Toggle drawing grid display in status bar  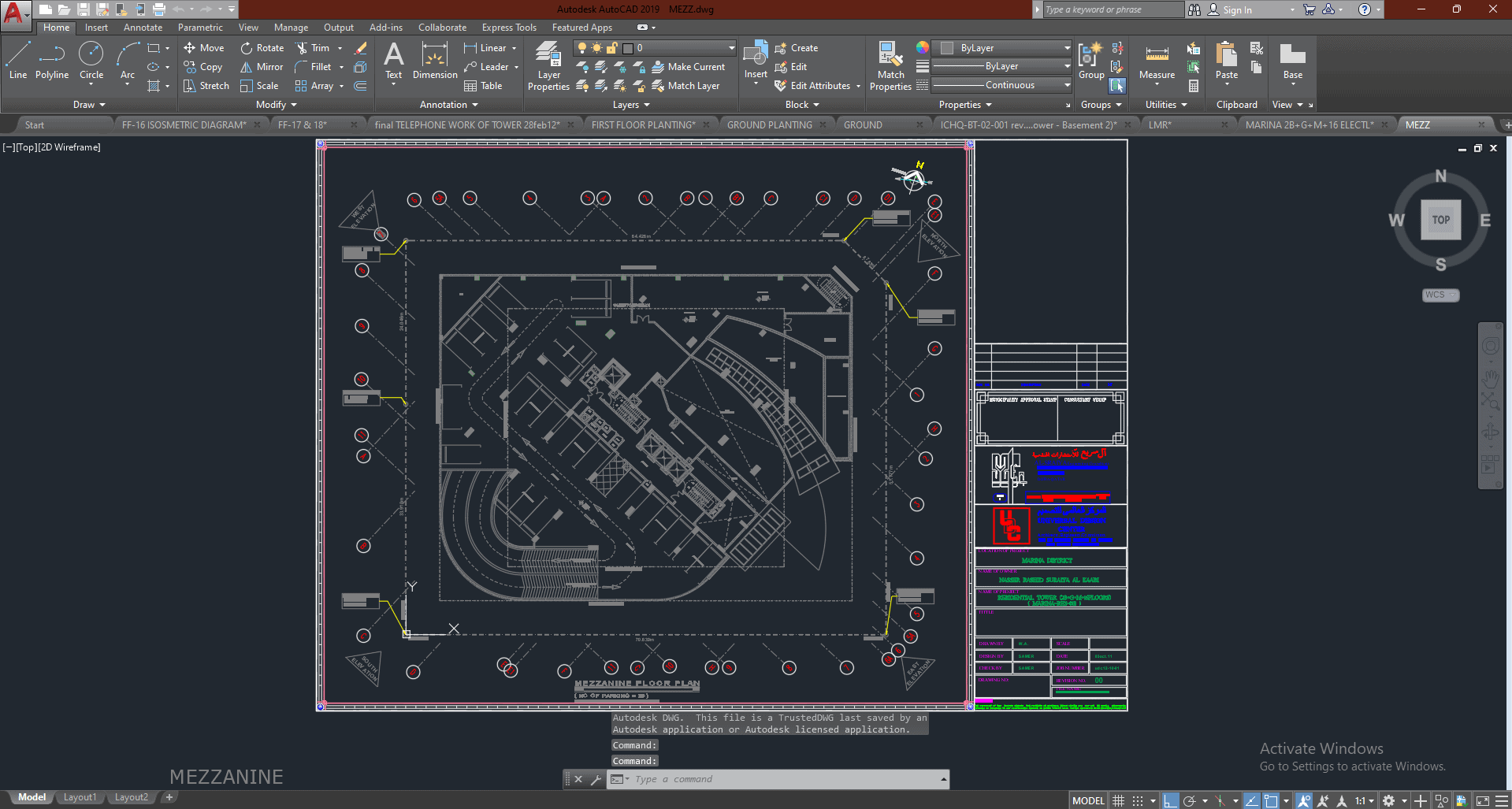point(1118,800)
